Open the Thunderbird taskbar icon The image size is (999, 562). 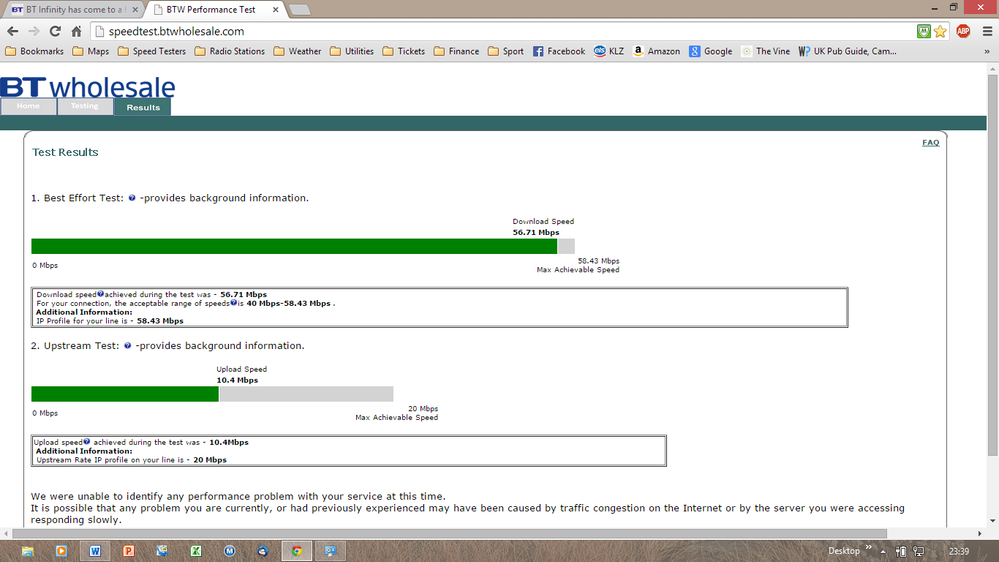[263, 551]
